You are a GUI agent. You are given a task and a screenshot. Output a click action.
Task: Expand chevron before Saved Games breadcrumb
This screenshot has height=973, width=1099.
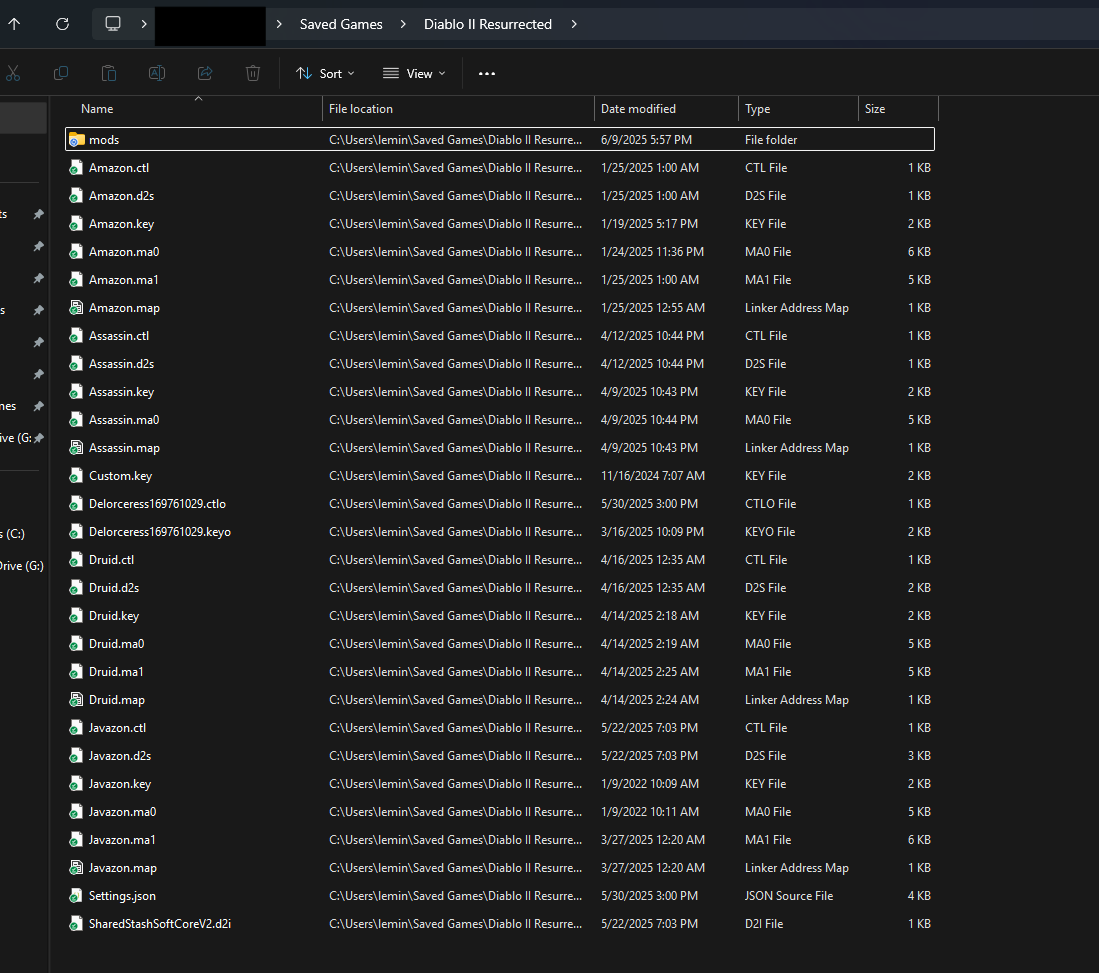click(x=279, y=24)
